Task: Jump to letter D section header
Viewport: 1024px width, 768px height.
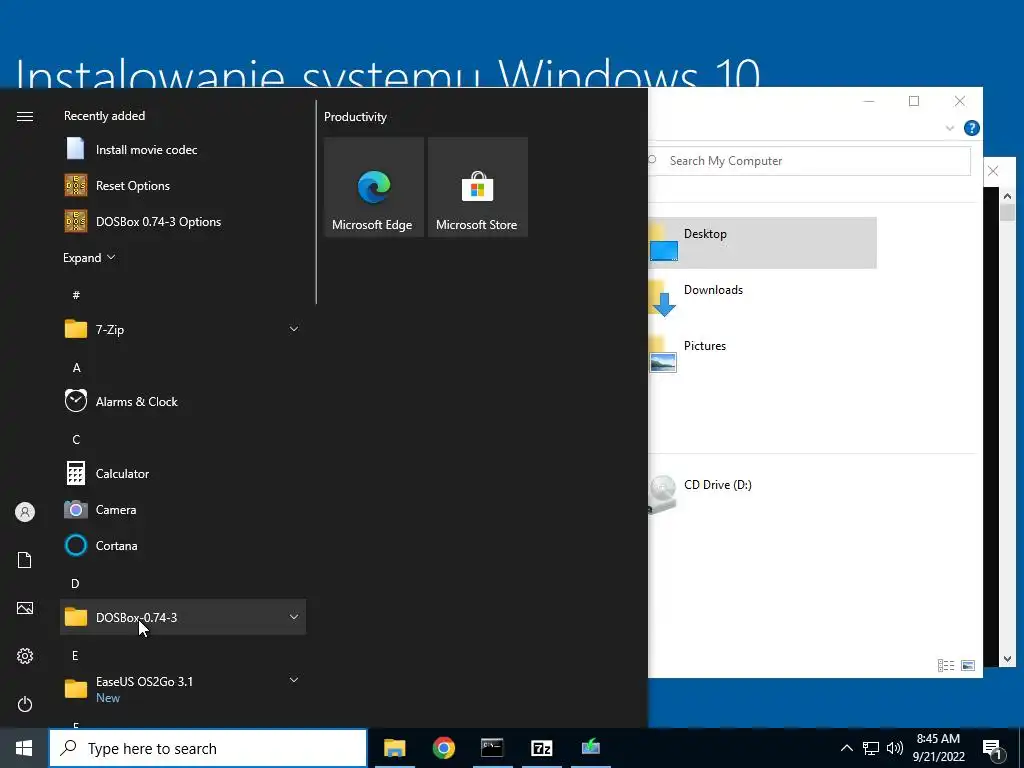Action: 75,583
